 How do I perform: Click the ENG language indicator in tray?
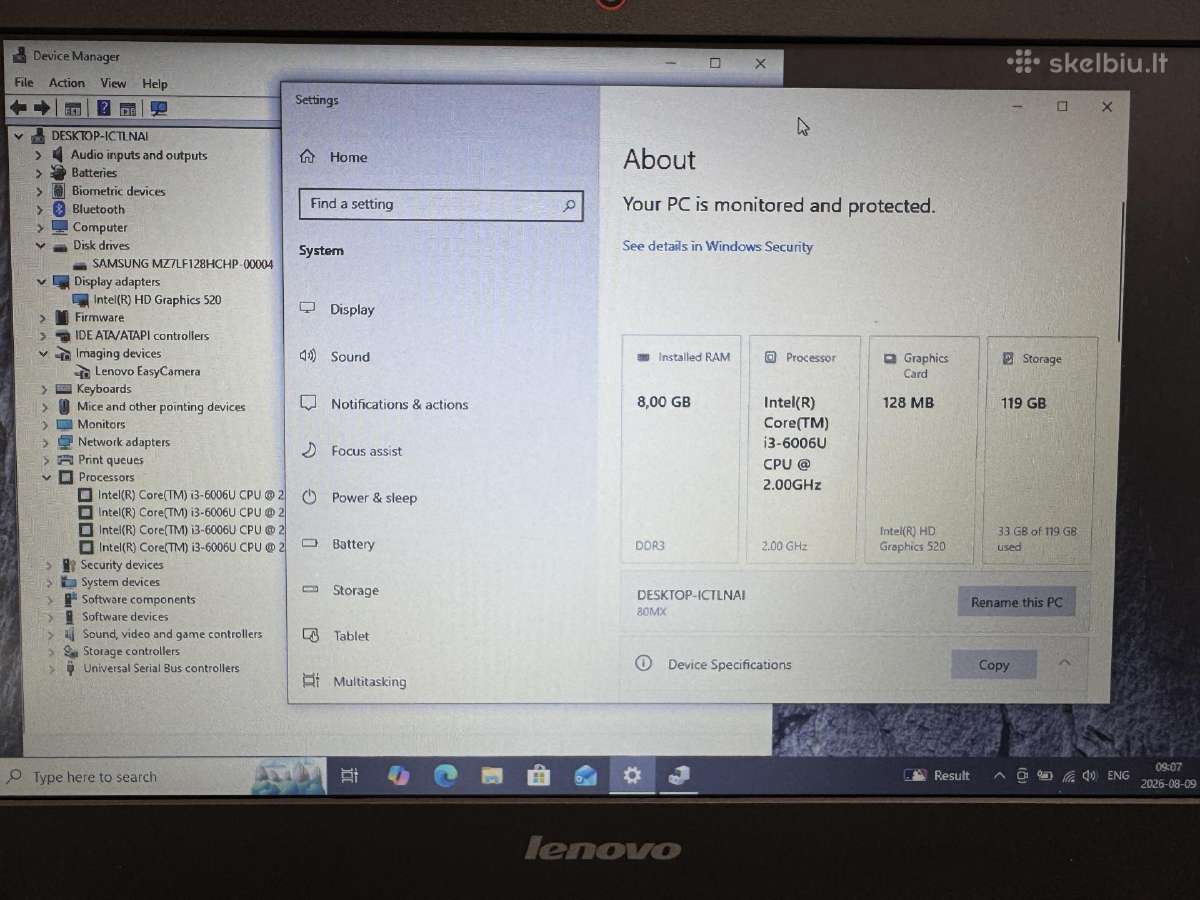coord(1118,775)
